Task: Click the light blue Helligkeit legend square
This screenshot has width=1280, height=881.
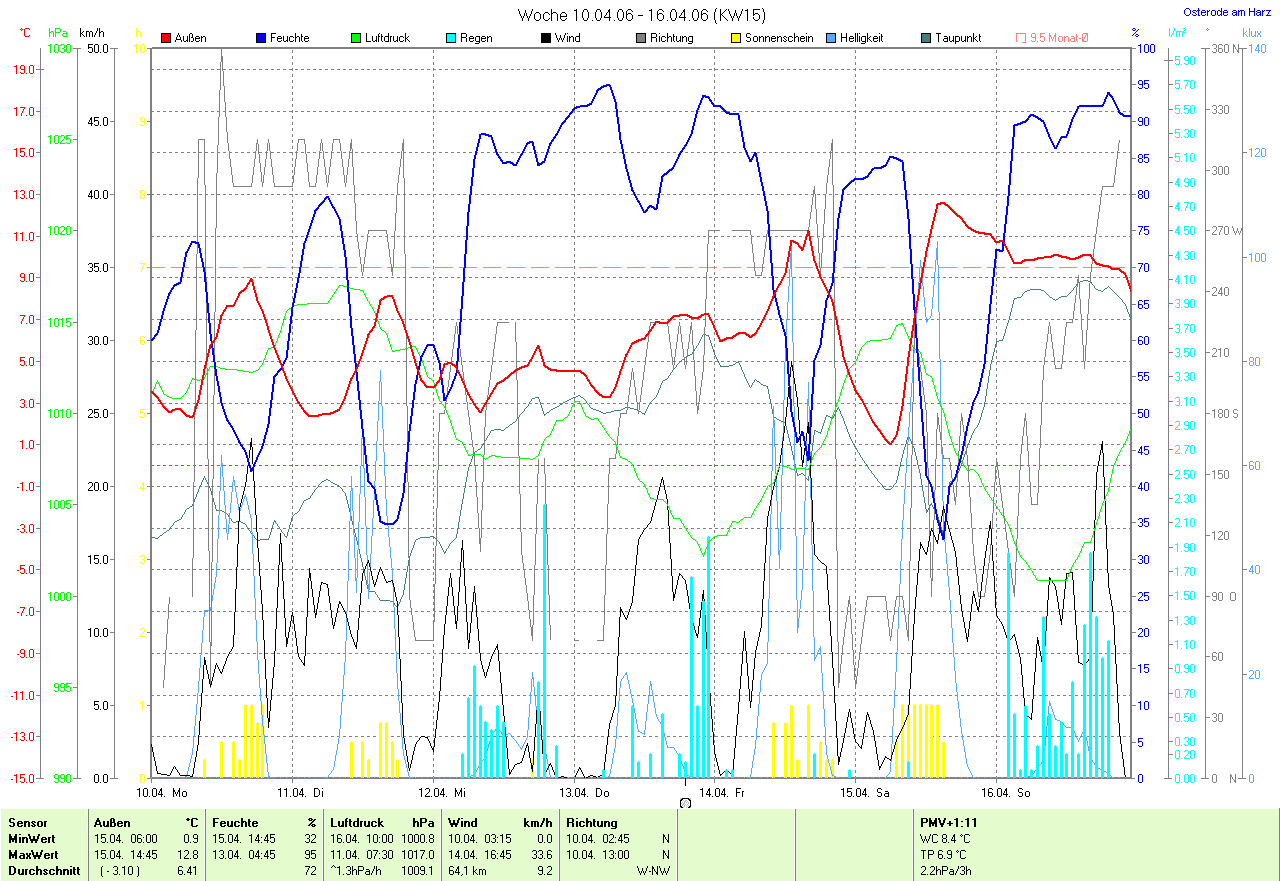Action: click(831, 38)
